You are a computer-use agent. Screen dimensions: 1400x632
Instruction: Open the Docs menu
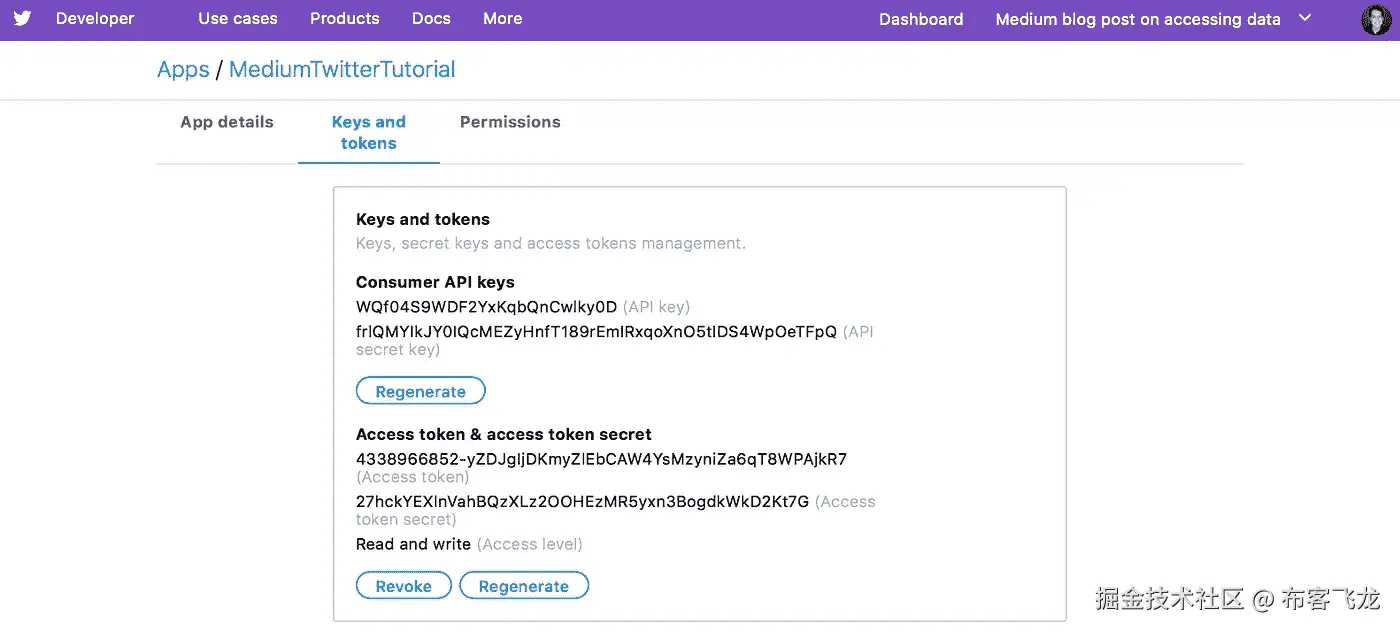431,19
